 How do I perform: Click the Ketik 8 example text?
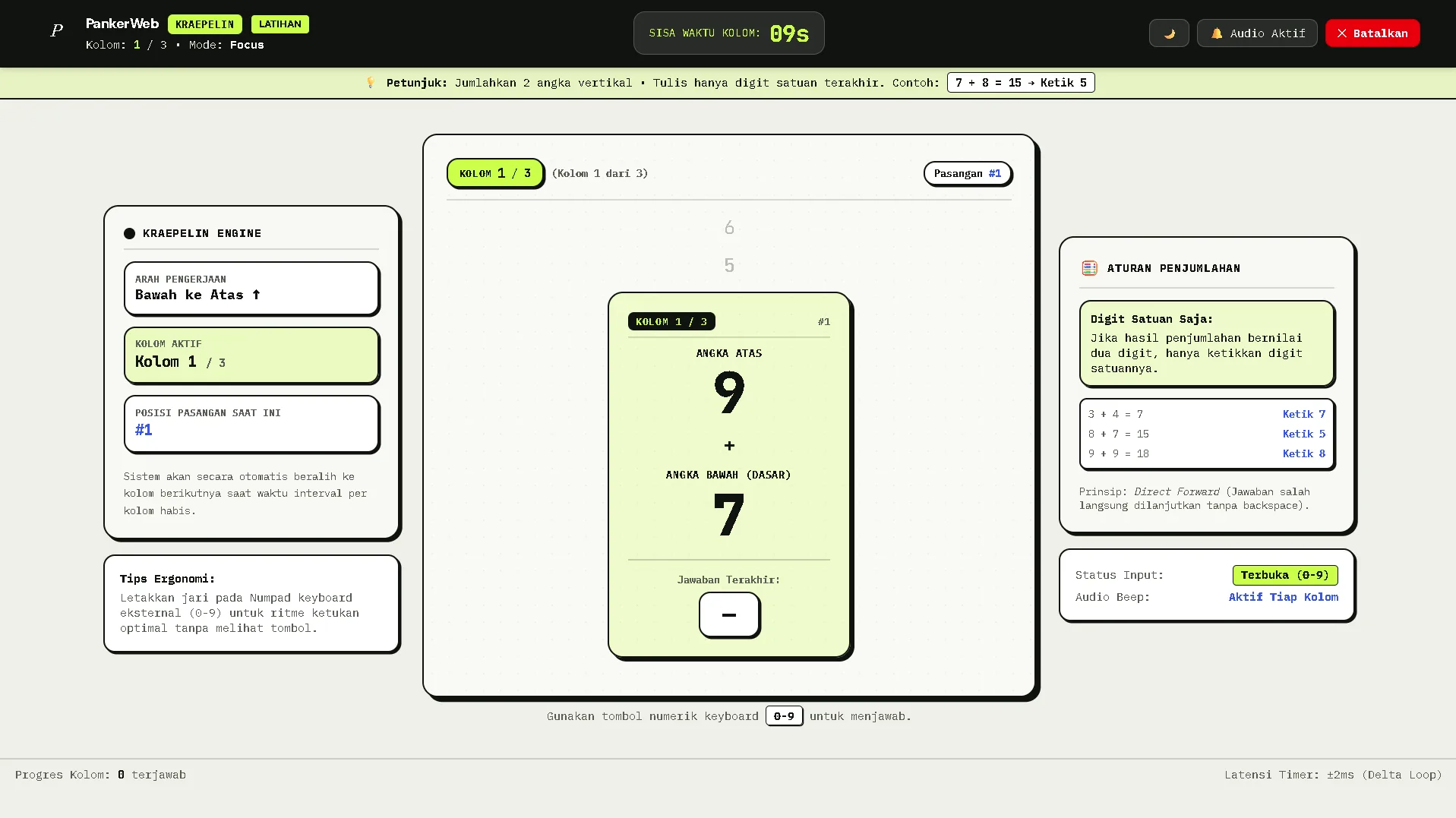point(1304,454)
